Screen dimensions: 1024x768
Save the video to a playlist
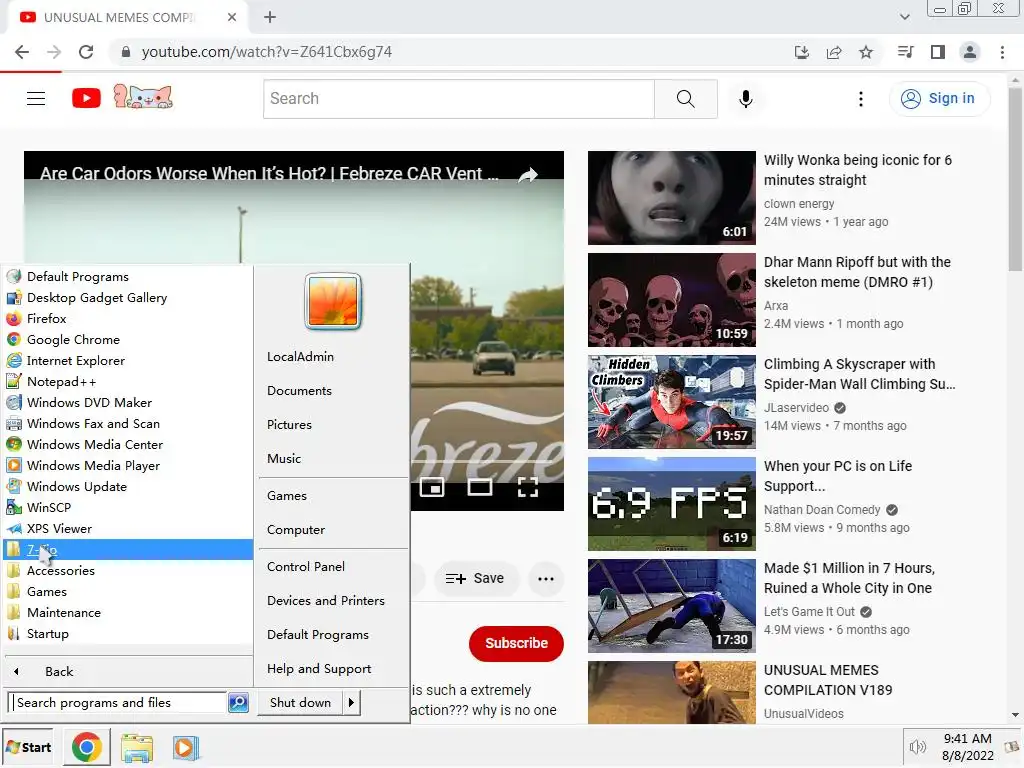475,579
